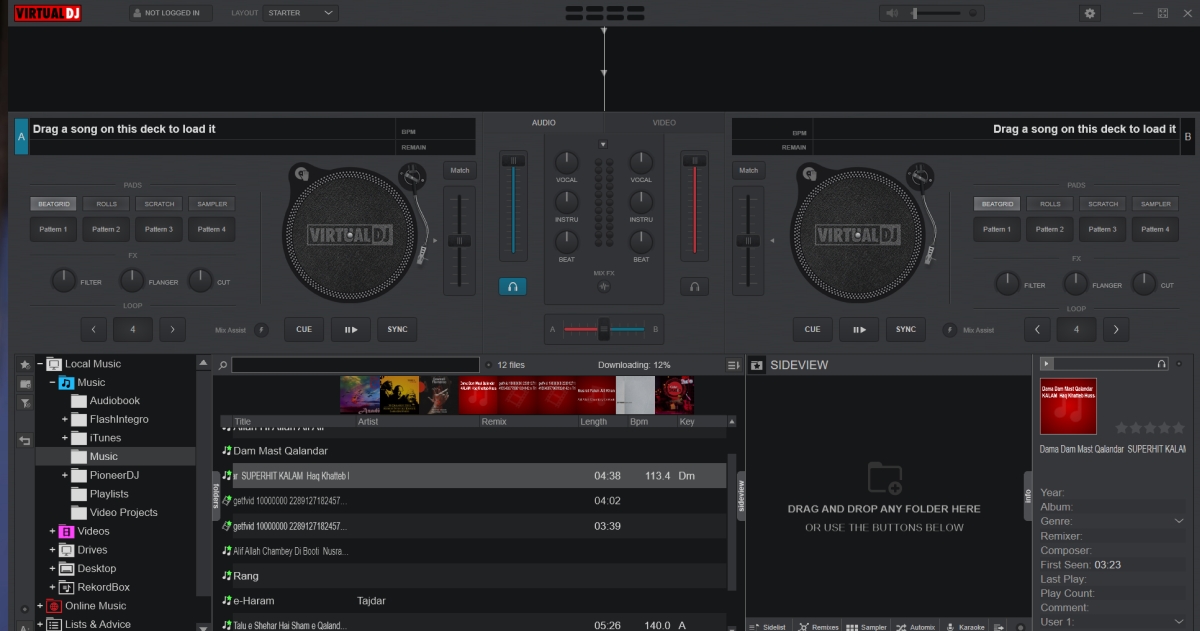This screenshot has height=631, width=1200.
Task: Click the folder filter icon in the sidebar
Action: 24,401
